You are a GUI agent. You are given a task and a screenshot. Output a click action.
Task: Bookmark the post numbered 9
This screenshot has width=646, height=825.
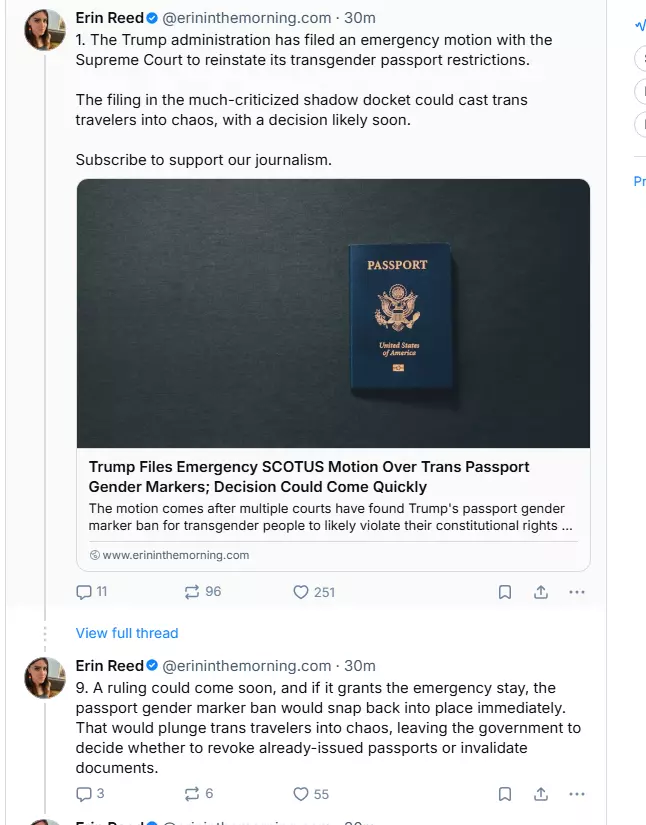pos(505,794)
